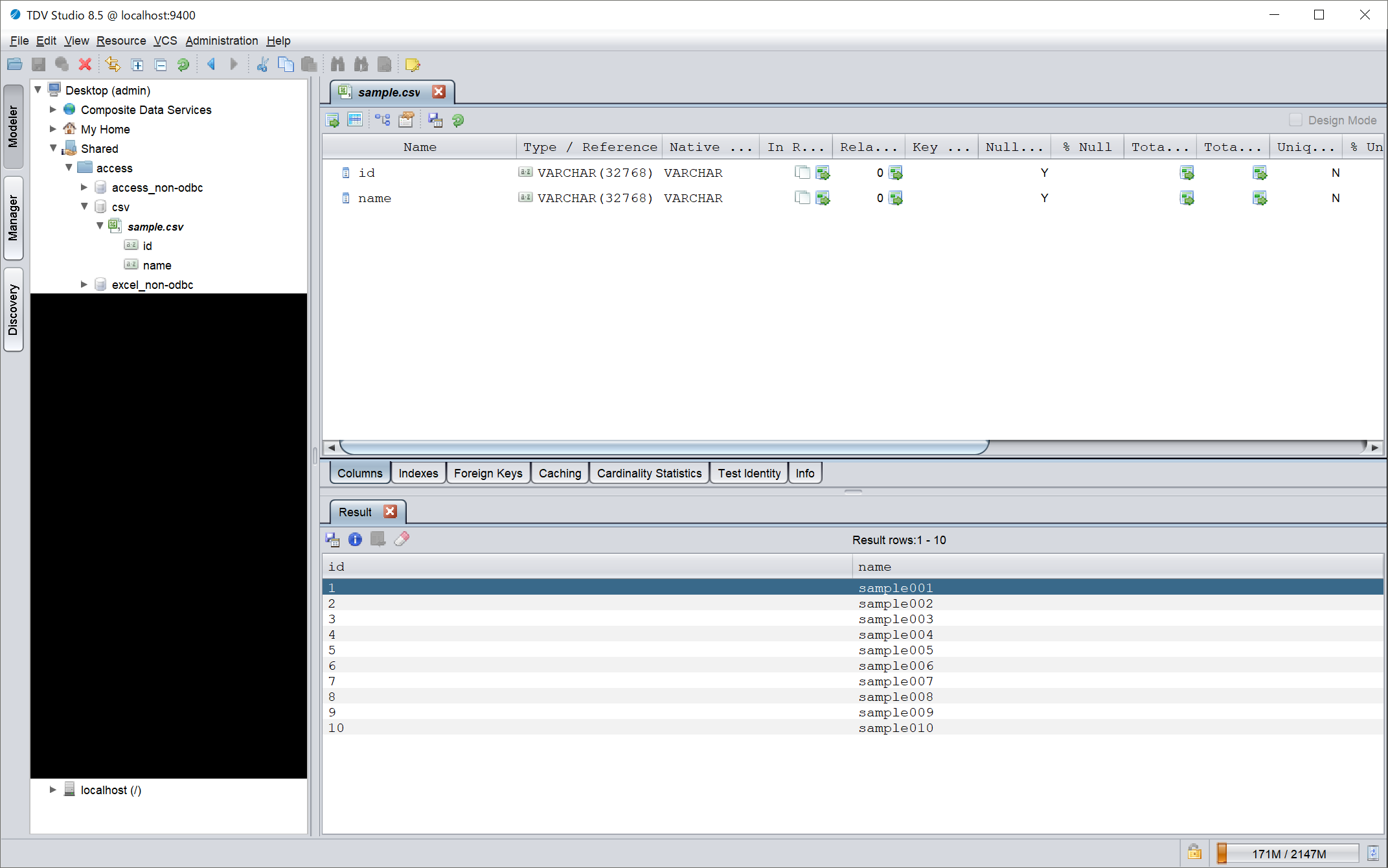This screenshot has width=1388, height=868.
Task: Click the Copy icon in the toolbar
Action: (286, 64)
